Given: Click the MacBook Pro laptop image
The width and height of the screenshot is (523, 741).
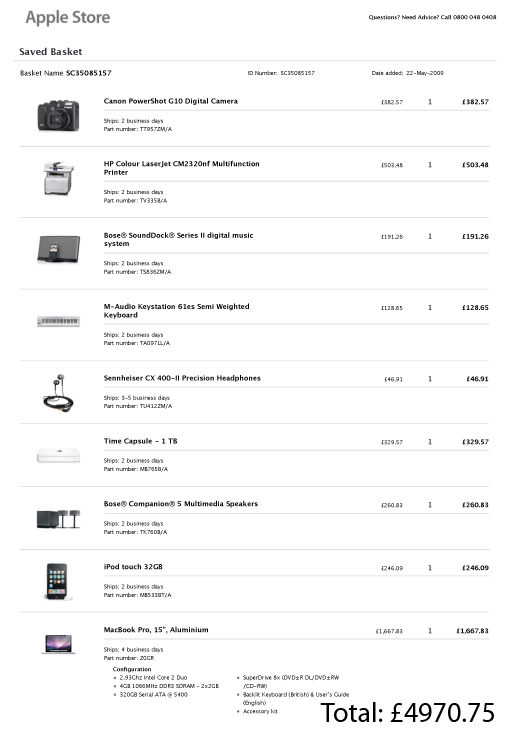Looking at the screenshot, I should 59,644.
